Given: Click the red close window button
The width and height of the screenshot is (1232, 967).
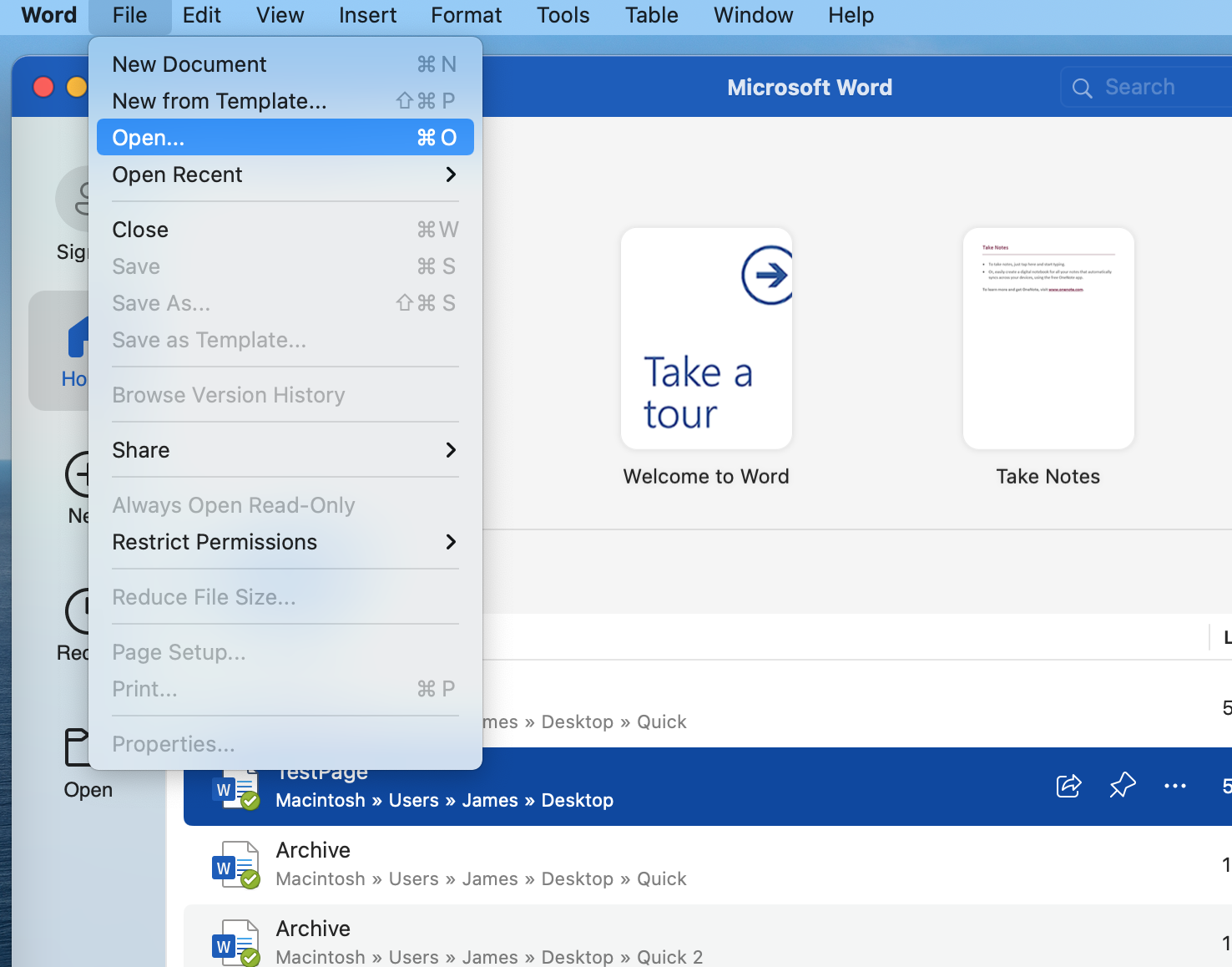Looking at the screenshot, I should 43,87.
